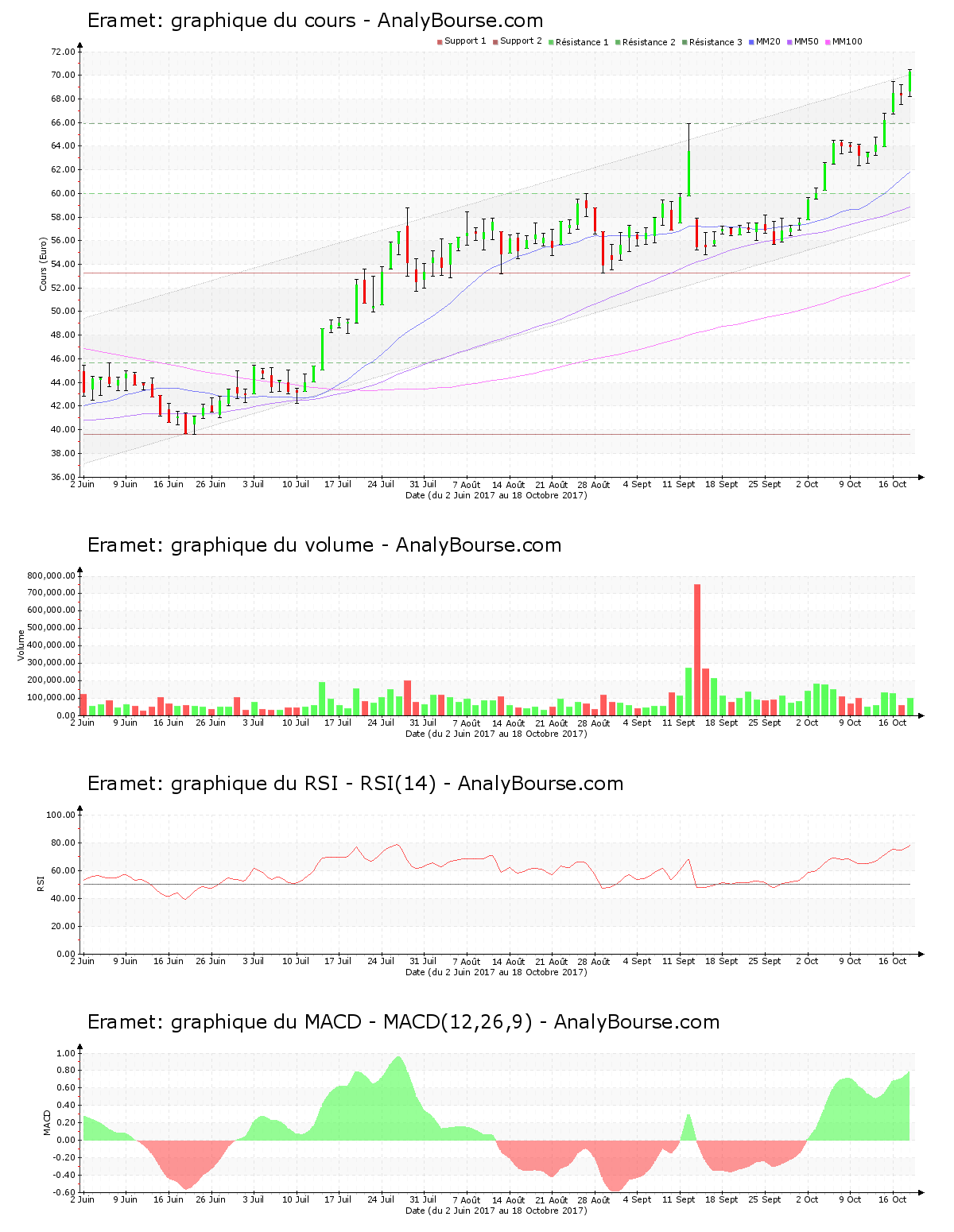The height and width of the screenshot is (1232, 954).
Task: Click the tallest red volume bar mid-September
Action: tap(697, 649)
